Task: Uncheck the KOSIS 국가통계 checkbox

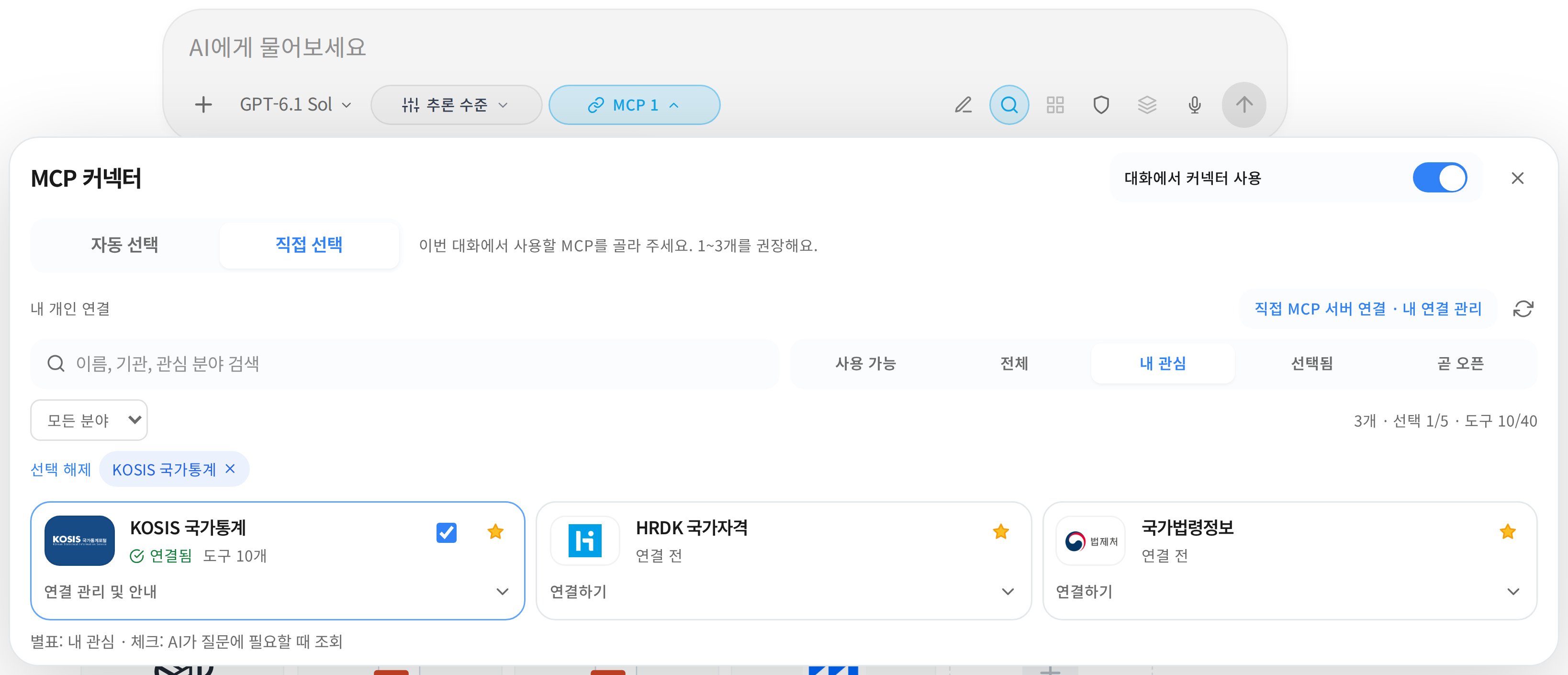Action: pos(446,532)
